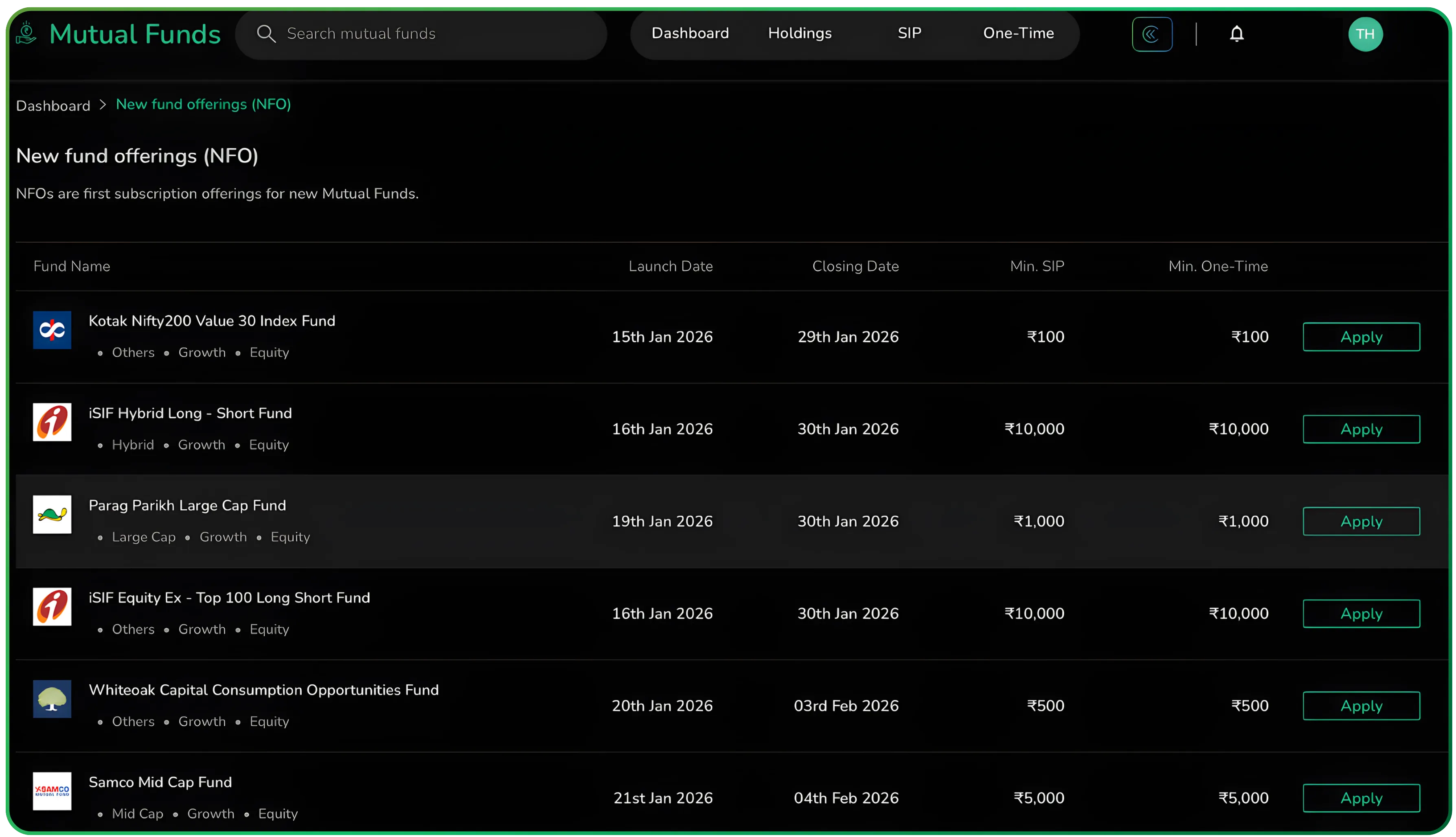Image resolution: width=1456 pixels, height=837 pixels.
Task: Click the New fund offerings (NFO) breadcrumb
Action: 204,105
